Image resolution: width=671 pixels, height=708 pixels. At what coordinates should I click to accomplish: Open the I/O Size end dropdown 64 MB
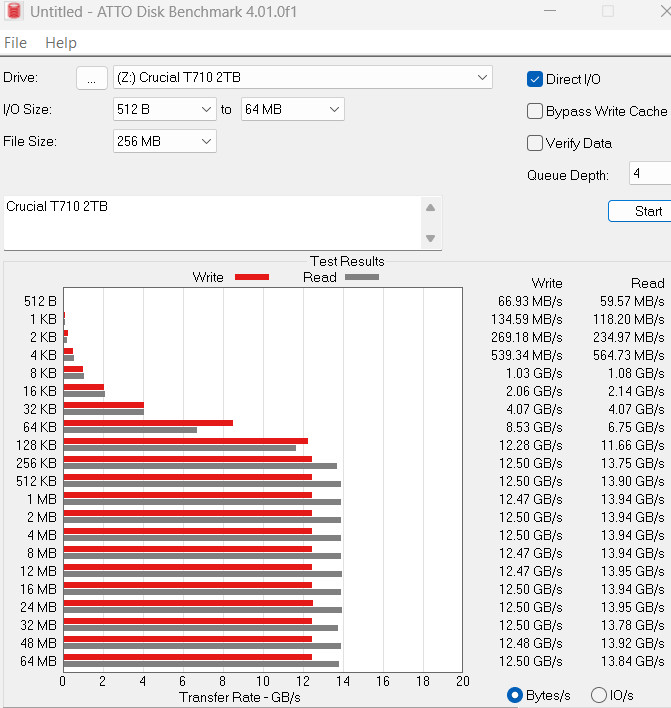click(x=293, y=109)
